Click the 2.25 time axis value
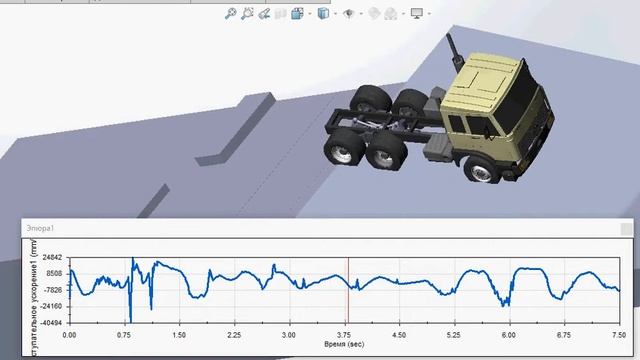 [x=234, y=335]
